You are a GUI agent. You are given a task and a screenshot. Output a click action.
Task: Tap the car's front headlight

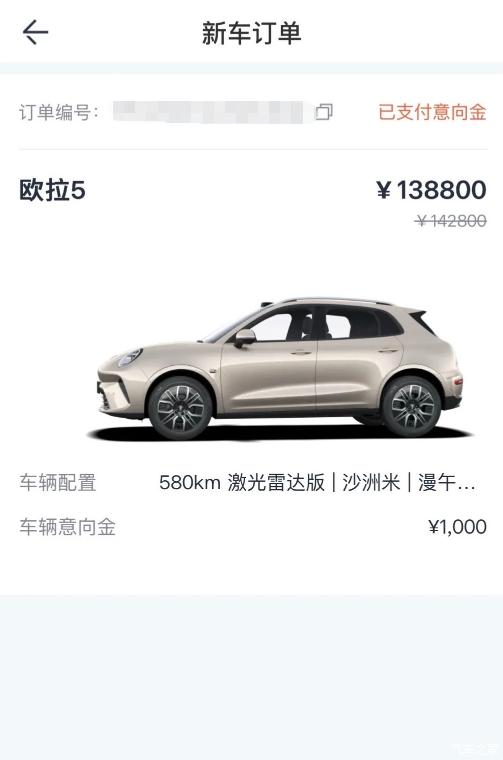(x=129, y=357)
